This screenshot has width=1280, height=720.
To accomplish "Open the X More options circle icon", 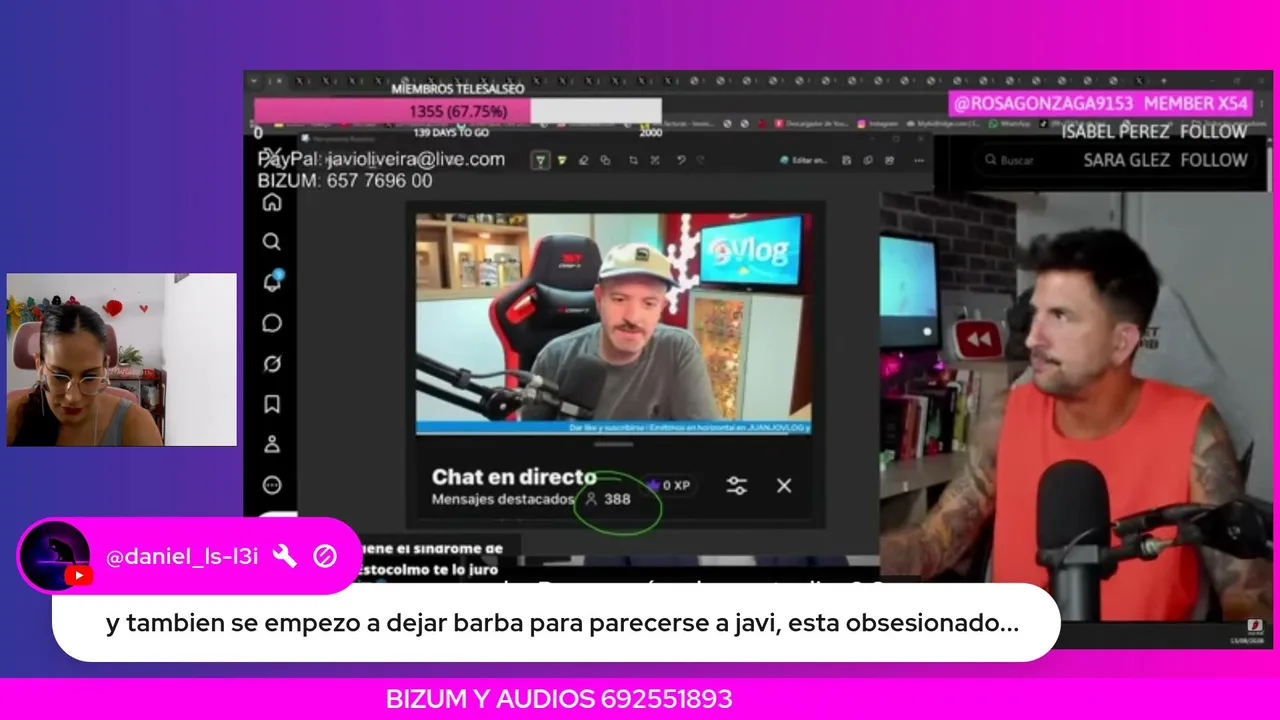I will point(272,485).
